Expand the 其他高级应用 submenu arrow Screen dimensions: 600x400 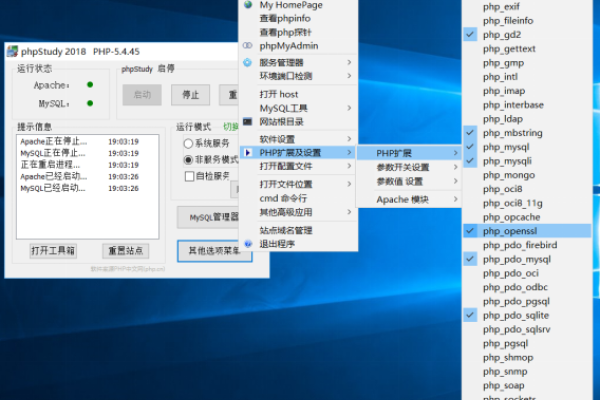coord(349,212)
